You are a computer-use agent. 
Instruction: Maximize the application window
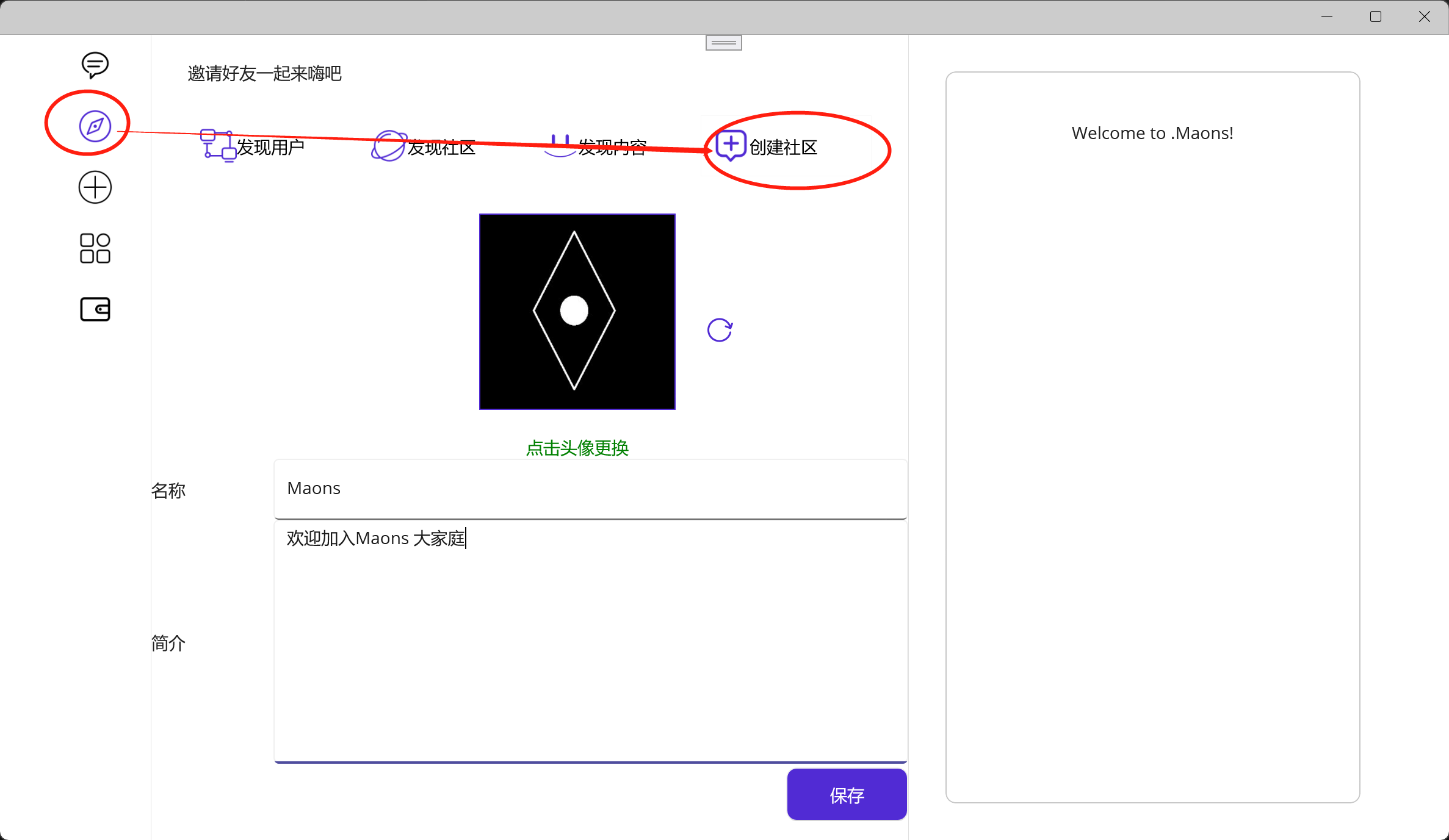click(x=1376, y=16)
